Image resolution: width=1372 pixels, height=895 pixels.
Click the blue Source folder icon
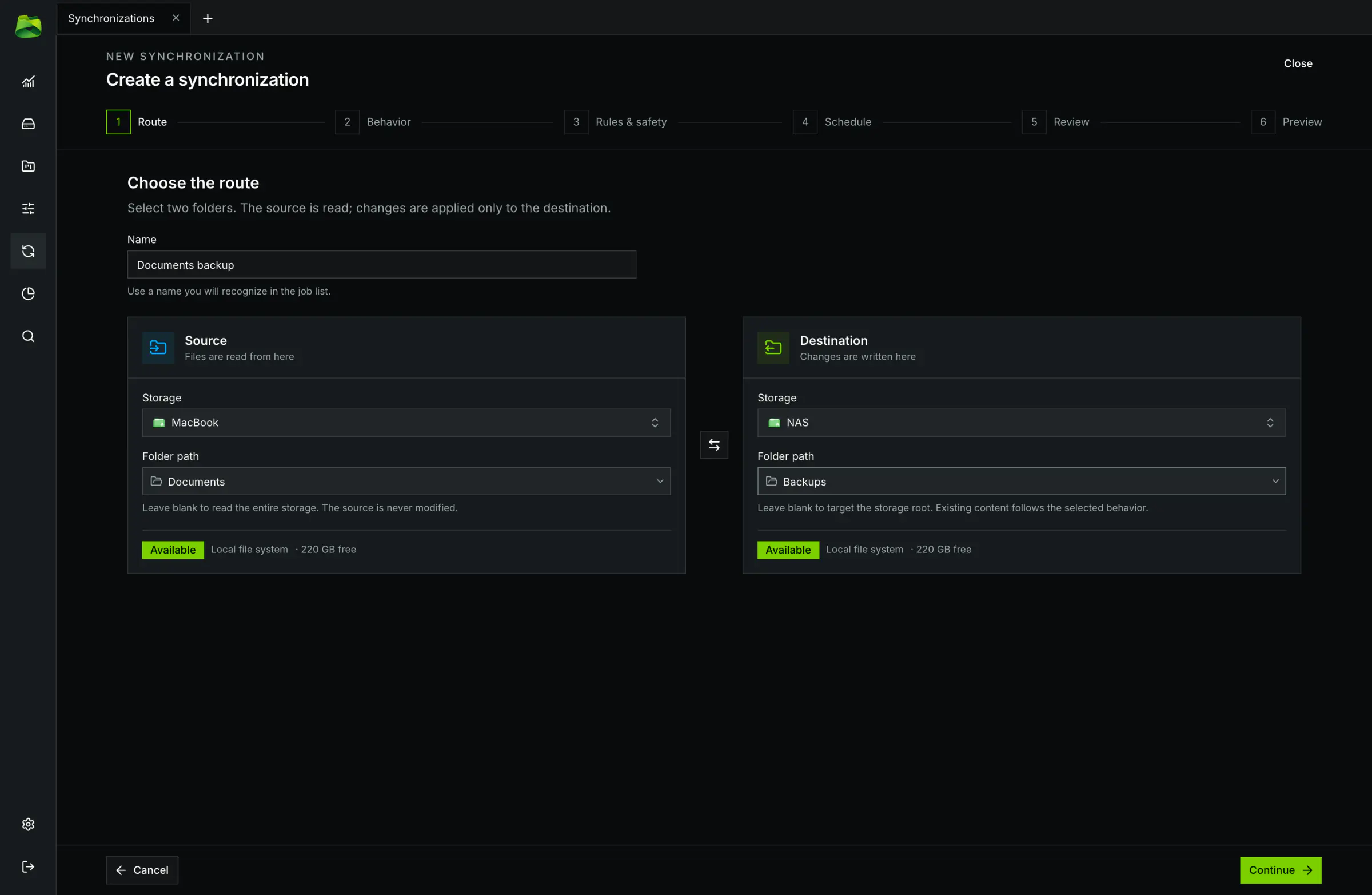[x=158, y=348]
